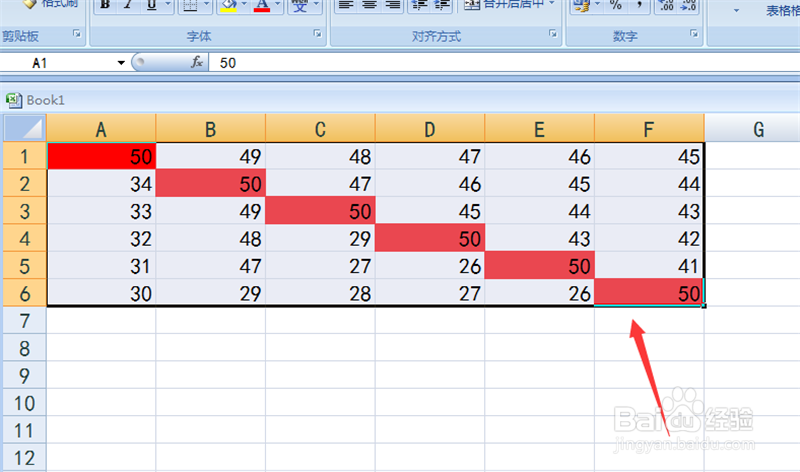Select column A header
800x472 pixels.
click(101, 129)
